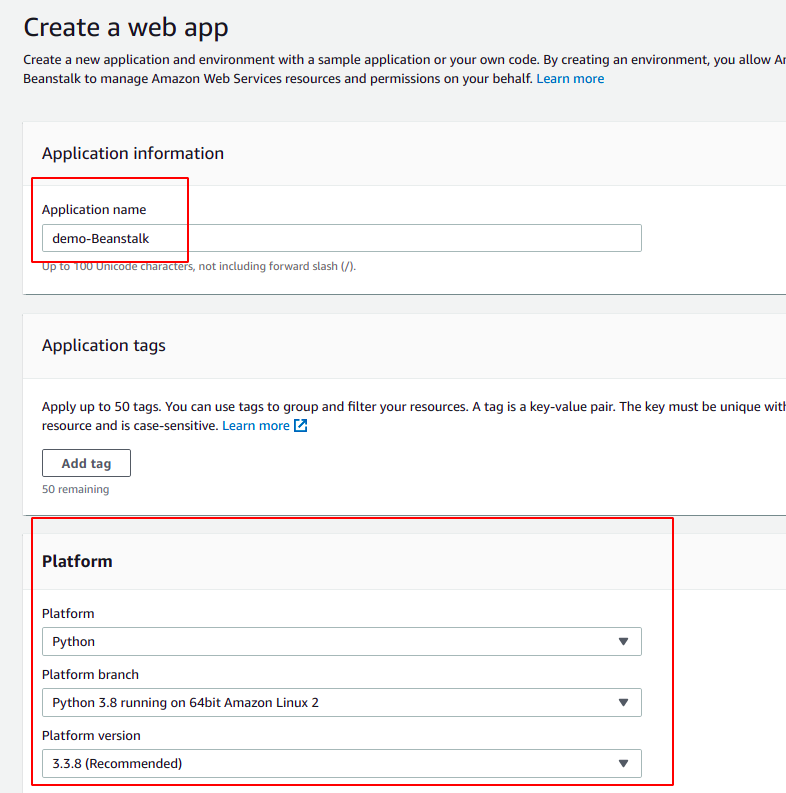Screen dimensions: 786x793
Task: Click the Application tags heading
Action: click(104, 345)
